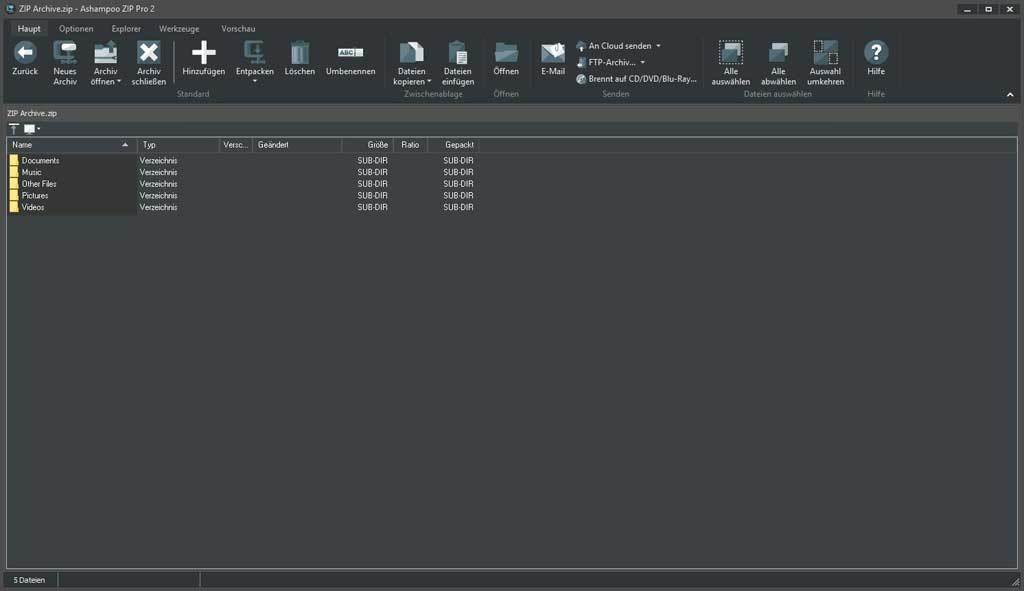Rename item using Umbenennen icon

351,52
